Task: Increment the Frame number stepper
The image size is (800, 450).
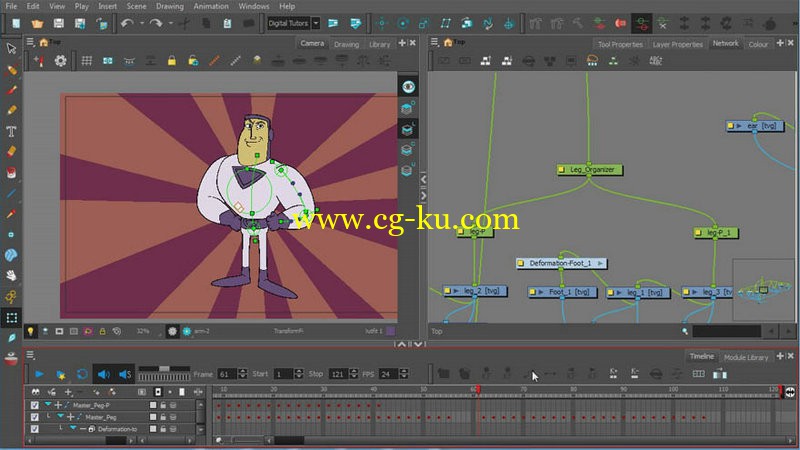Action: pos(243,371)
